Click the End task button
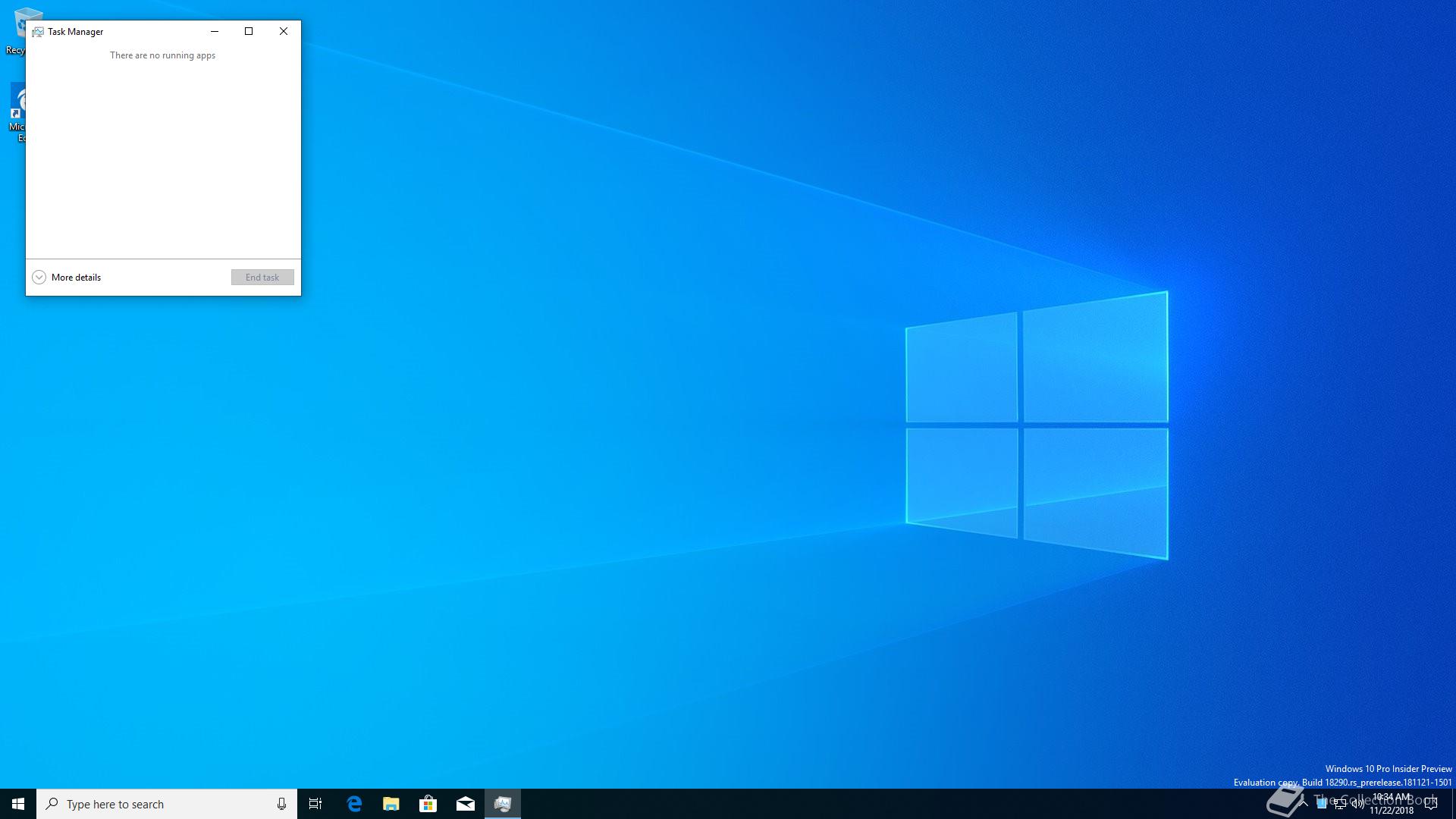 tap(262, 278)
